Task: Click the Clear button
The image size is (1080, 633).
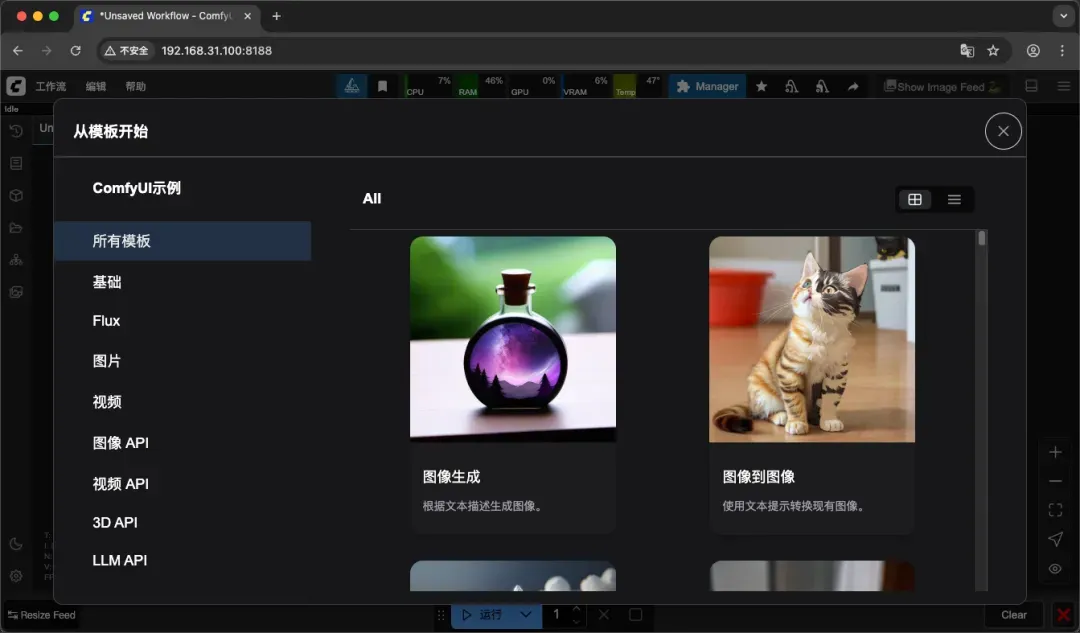Action: click(1013, 615)
